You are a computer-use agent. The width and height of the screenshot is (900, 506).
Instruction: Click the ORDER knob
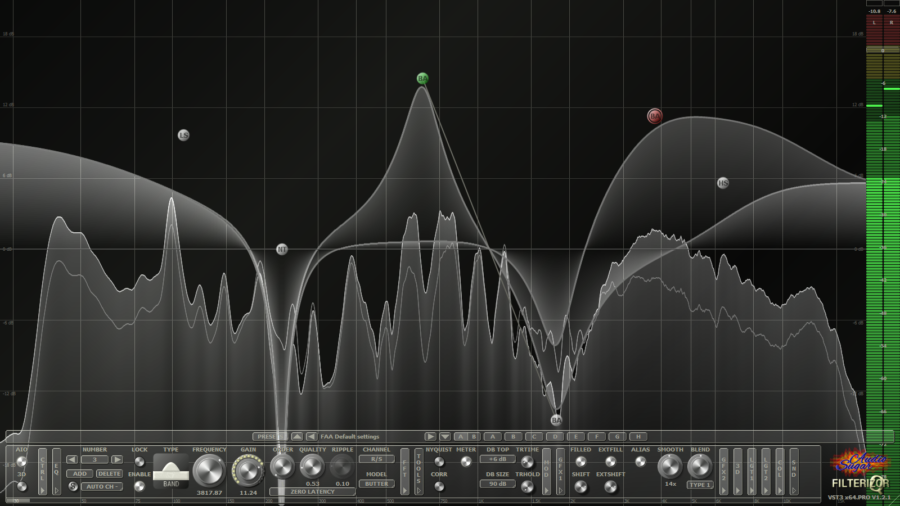[282, 466]
